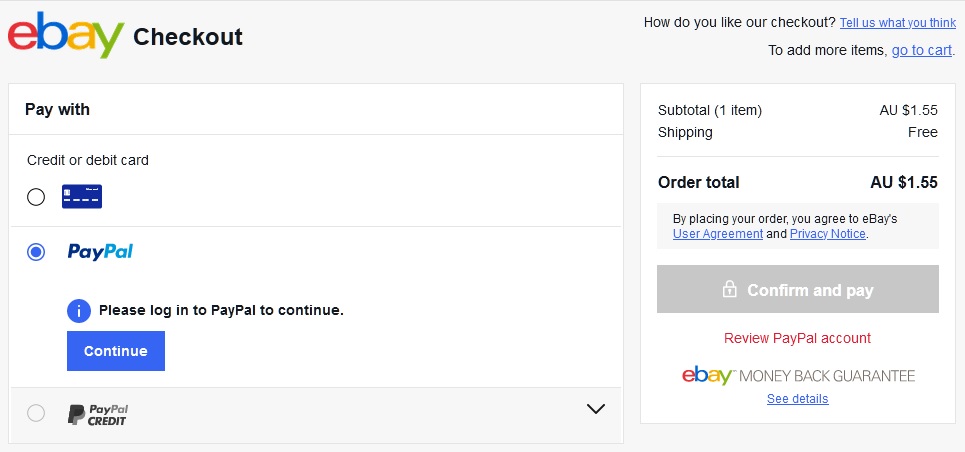The image size is (965, 452).
Task: Select the credit or debit card radio button
Action: 36,197
